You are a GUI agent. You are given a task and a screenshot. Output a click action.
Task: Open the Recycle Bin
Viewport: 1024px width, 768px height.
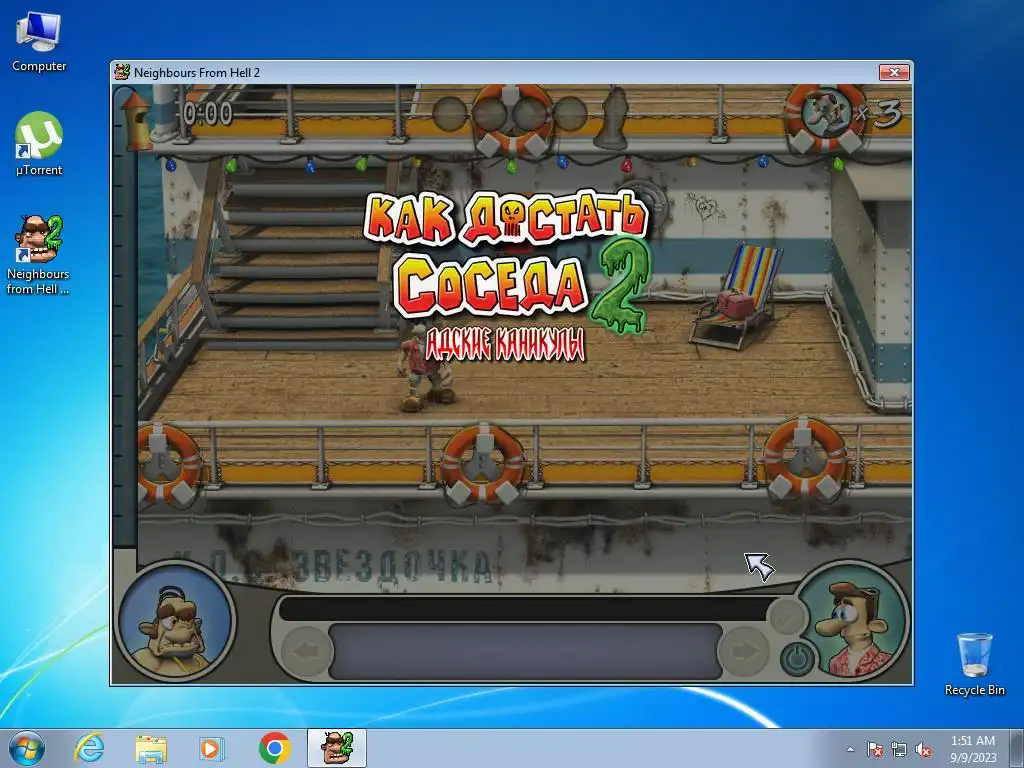pos(974,664)
